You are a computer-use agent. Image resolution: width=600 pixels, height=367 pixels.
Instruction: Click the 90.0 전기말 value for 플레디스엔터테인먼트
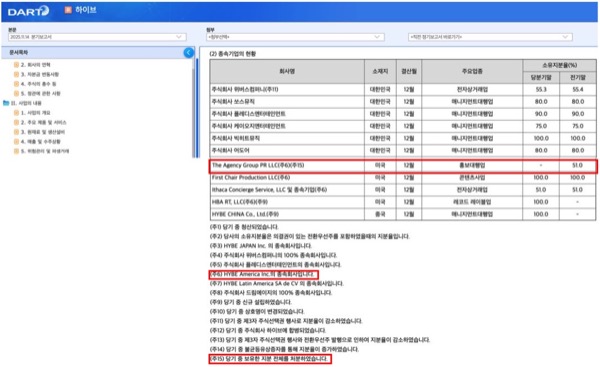577,114
